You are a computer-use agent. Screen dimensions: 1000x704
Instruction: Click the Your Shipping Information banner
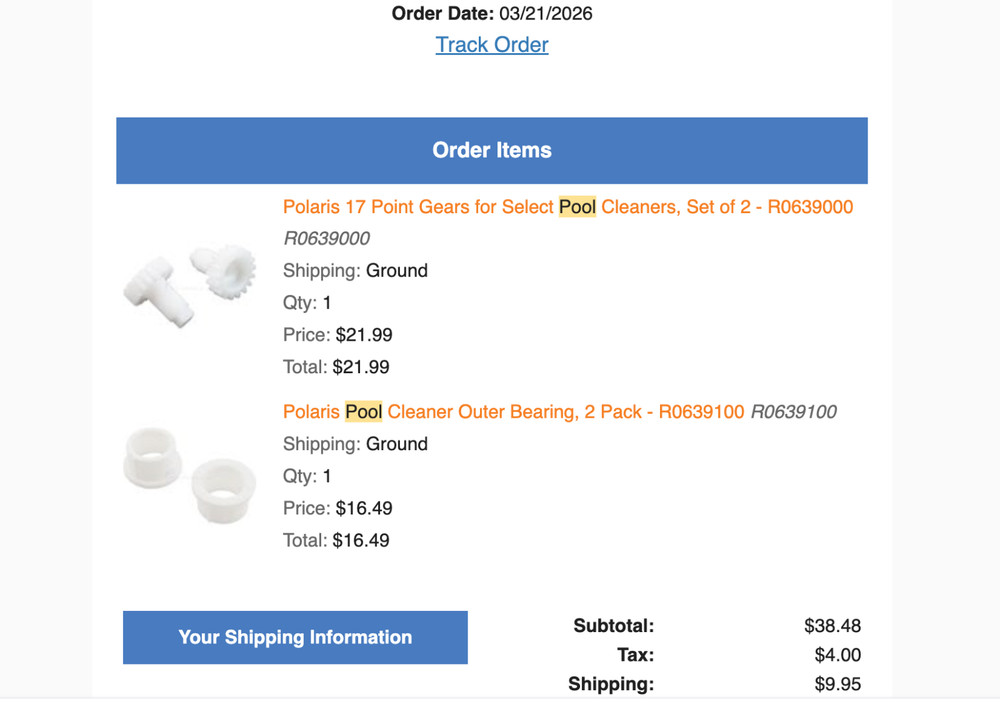click(x=295, y=638)
